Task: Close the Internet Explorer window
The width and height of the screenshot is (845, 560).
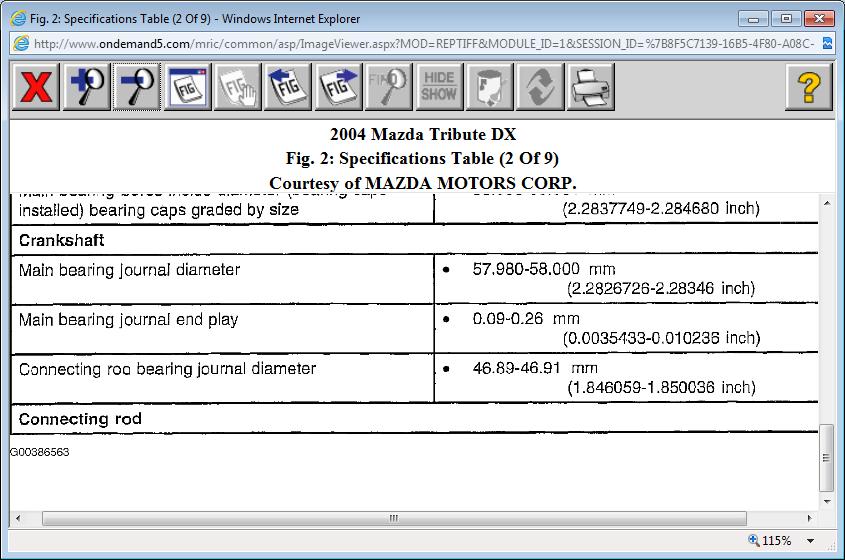Action: tap(819, 19)
